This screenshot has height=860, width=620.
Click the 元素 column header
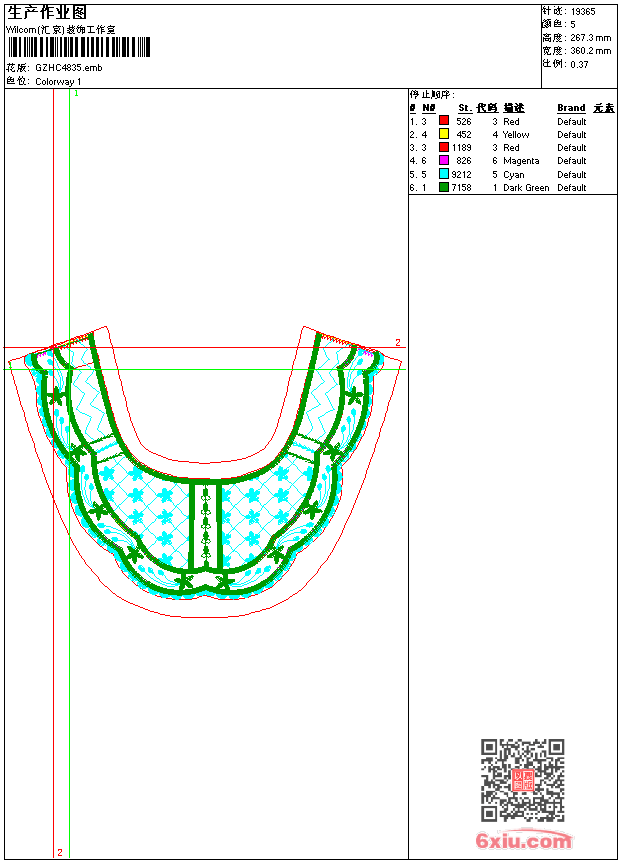click(x=604, y=108)
